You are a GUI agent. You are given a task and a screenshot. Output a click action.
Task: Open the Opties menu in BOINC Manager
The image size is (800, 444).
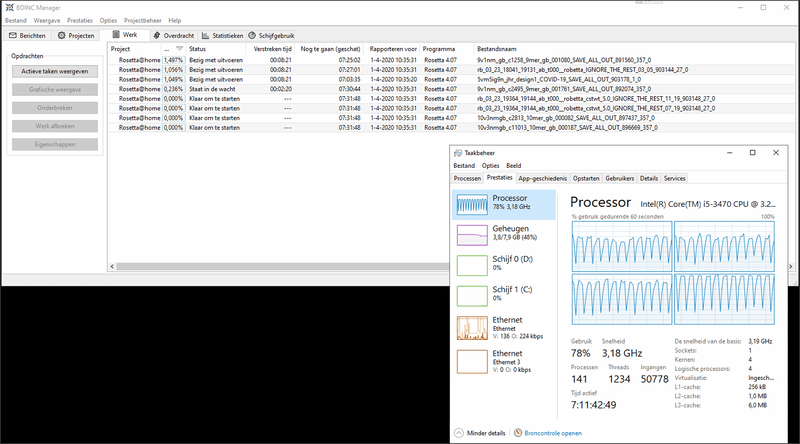tap(108, 20)
